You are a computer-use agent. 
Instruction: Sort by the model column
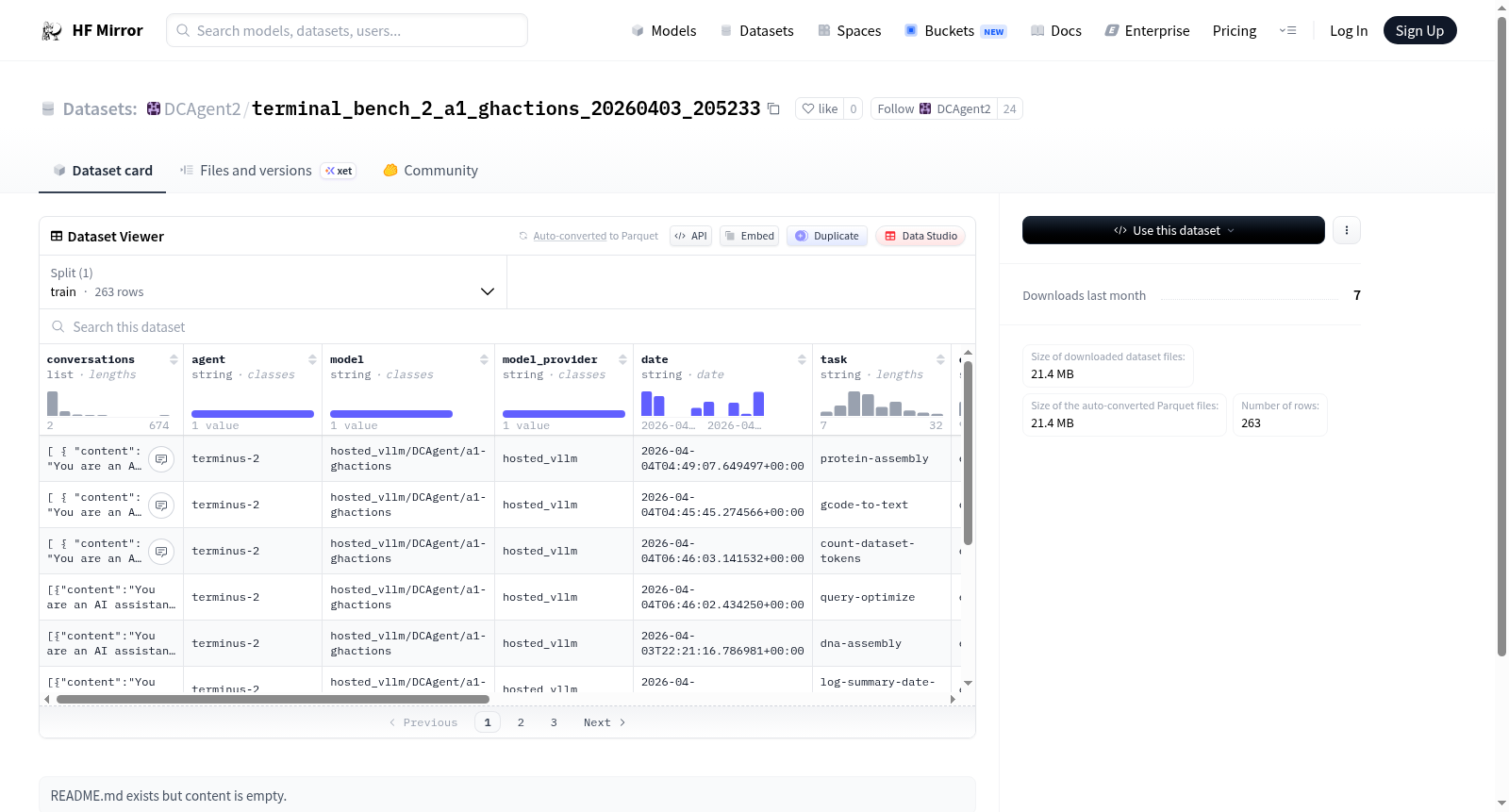[x=484, y=359]
